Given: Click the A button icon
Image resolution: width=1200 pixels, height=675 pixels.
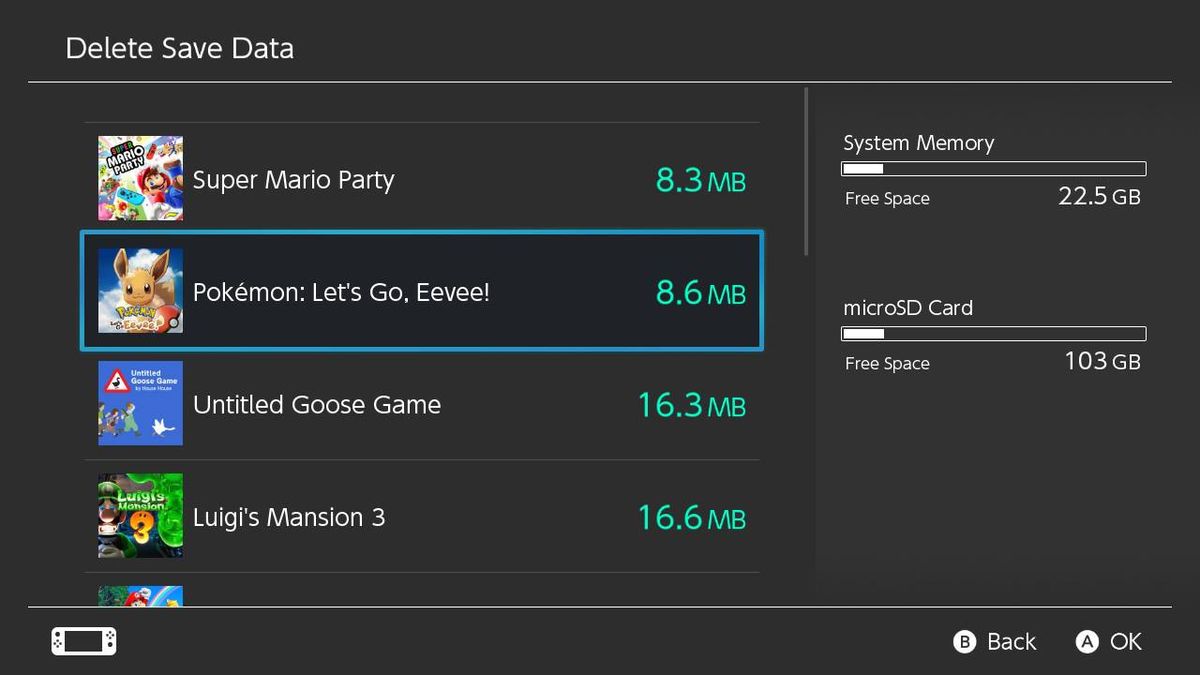Looking at the screenshot, I should [x=1087, y=642].
